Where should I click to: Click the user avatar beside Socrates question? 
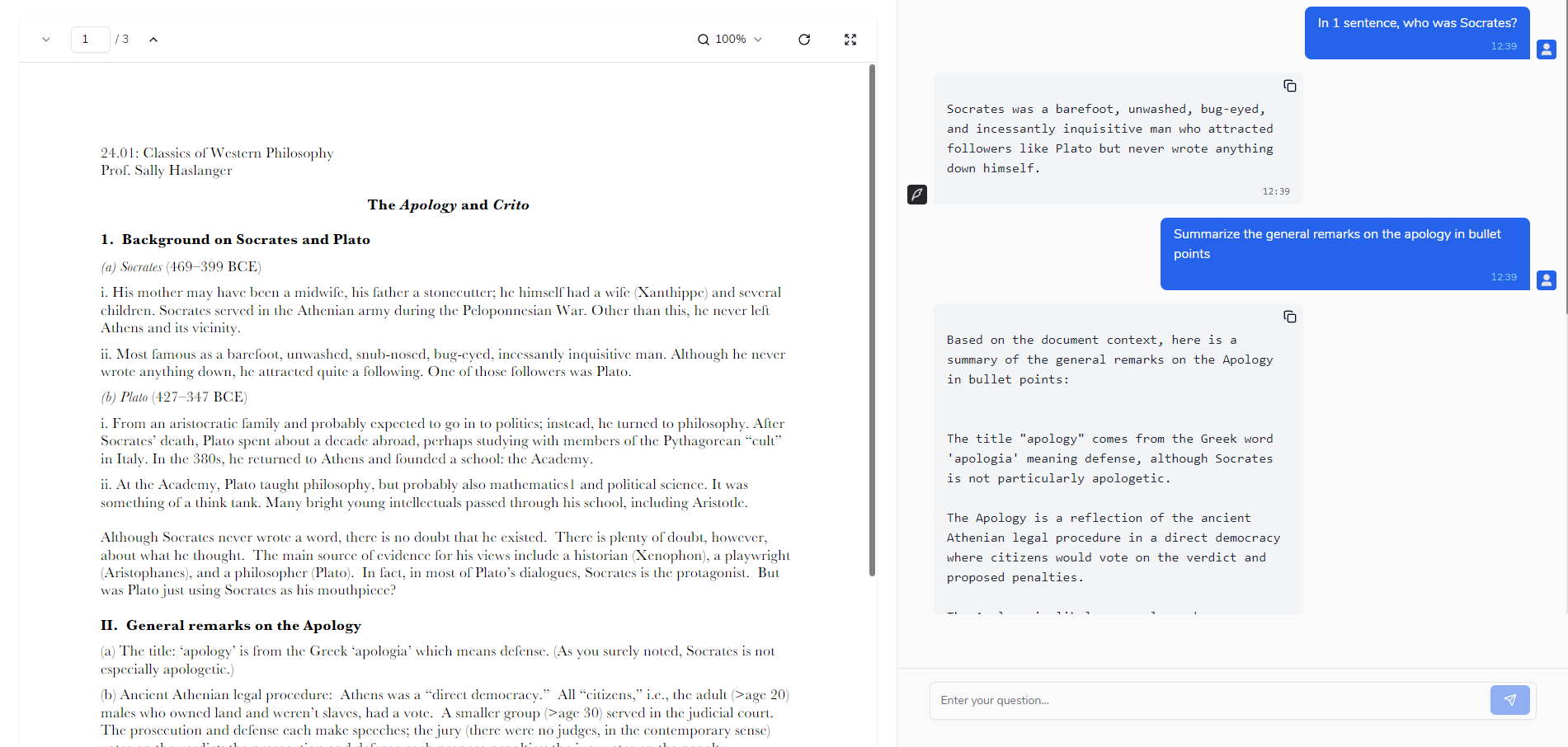click(x=1547, y=49)
